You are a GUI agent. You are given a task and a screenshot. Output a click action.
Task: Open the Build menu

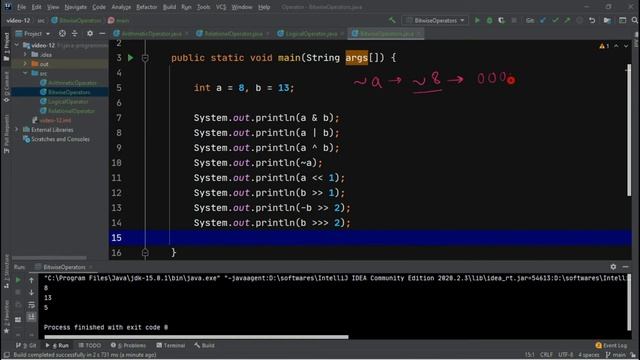(169, 7)
